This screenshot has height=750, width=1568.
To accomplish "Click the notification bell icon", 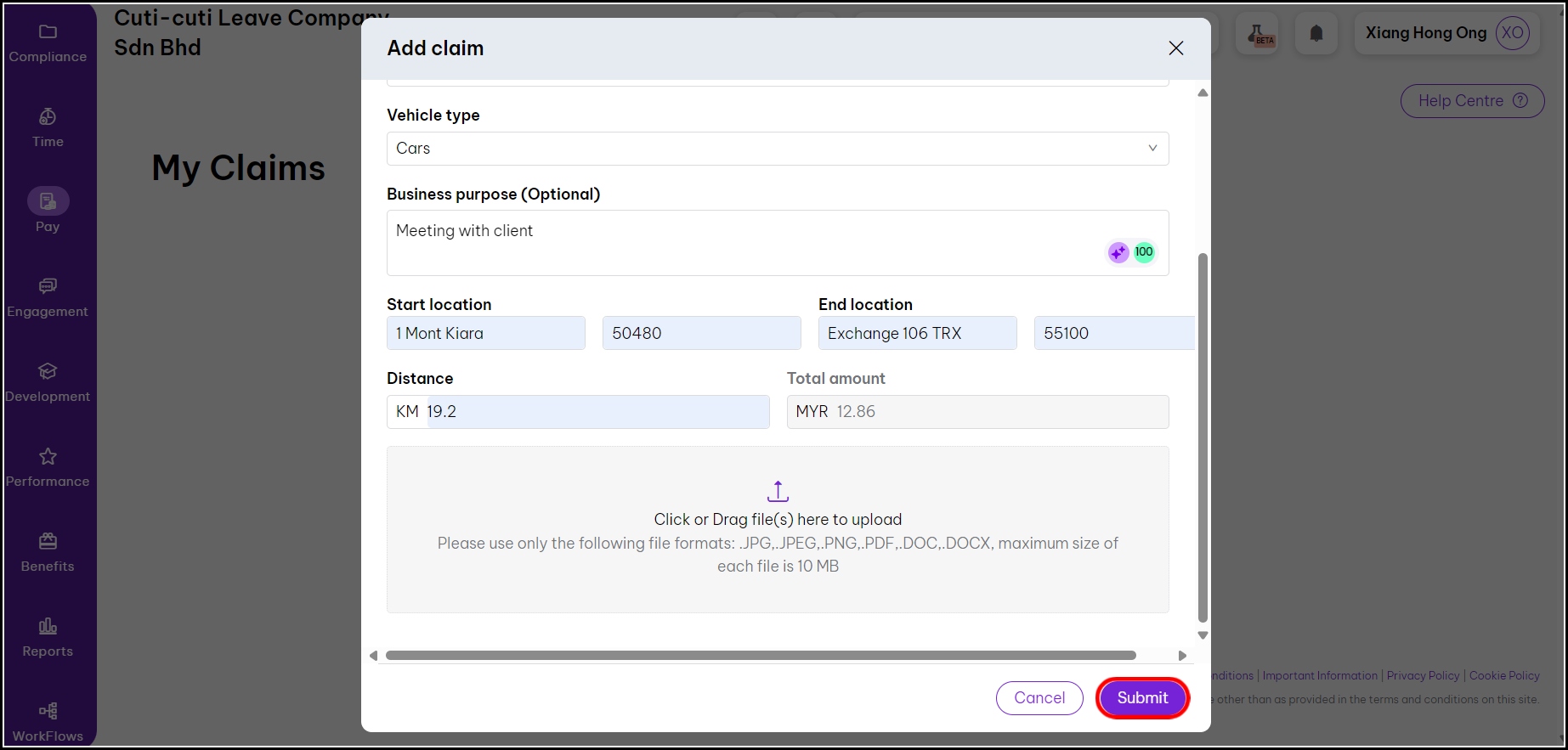I will 1316,34.
